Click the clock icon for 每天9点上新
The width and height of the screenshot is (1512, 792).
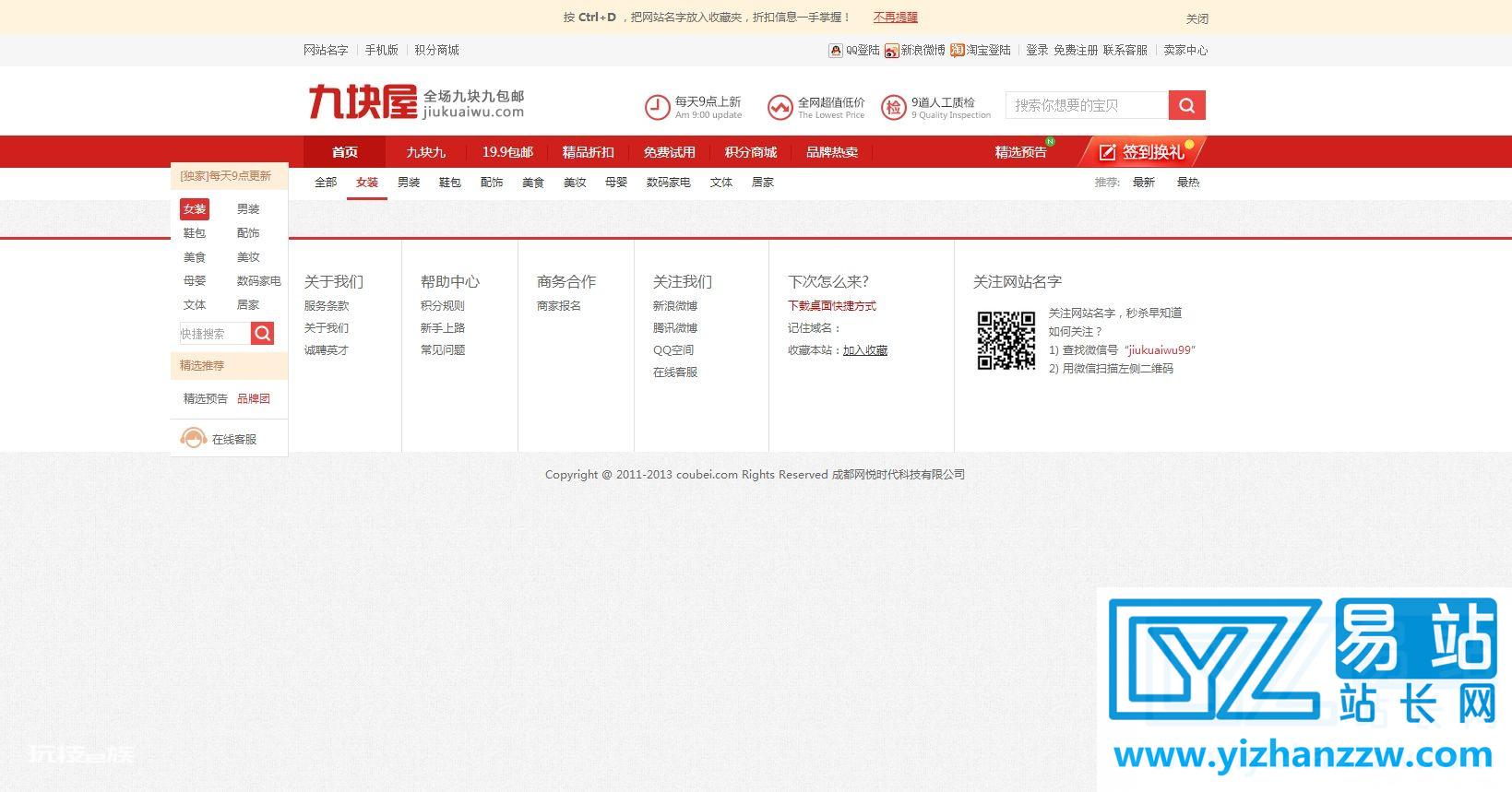coord(657,108)
